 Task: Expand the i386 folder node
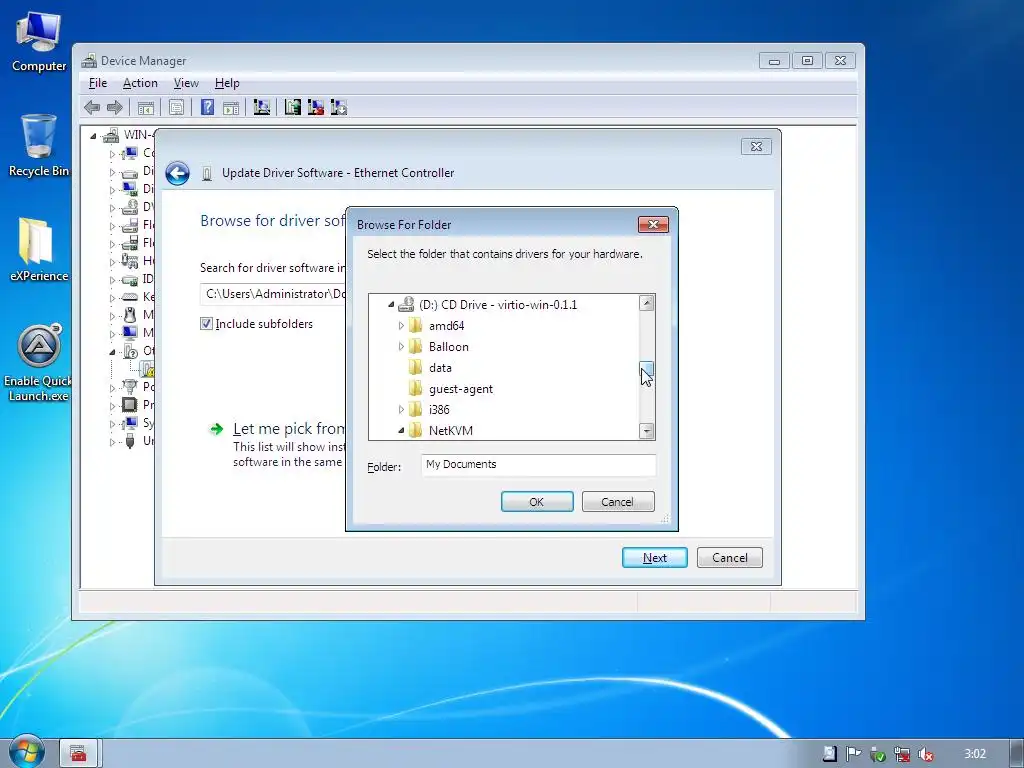(x=401, y=409)
